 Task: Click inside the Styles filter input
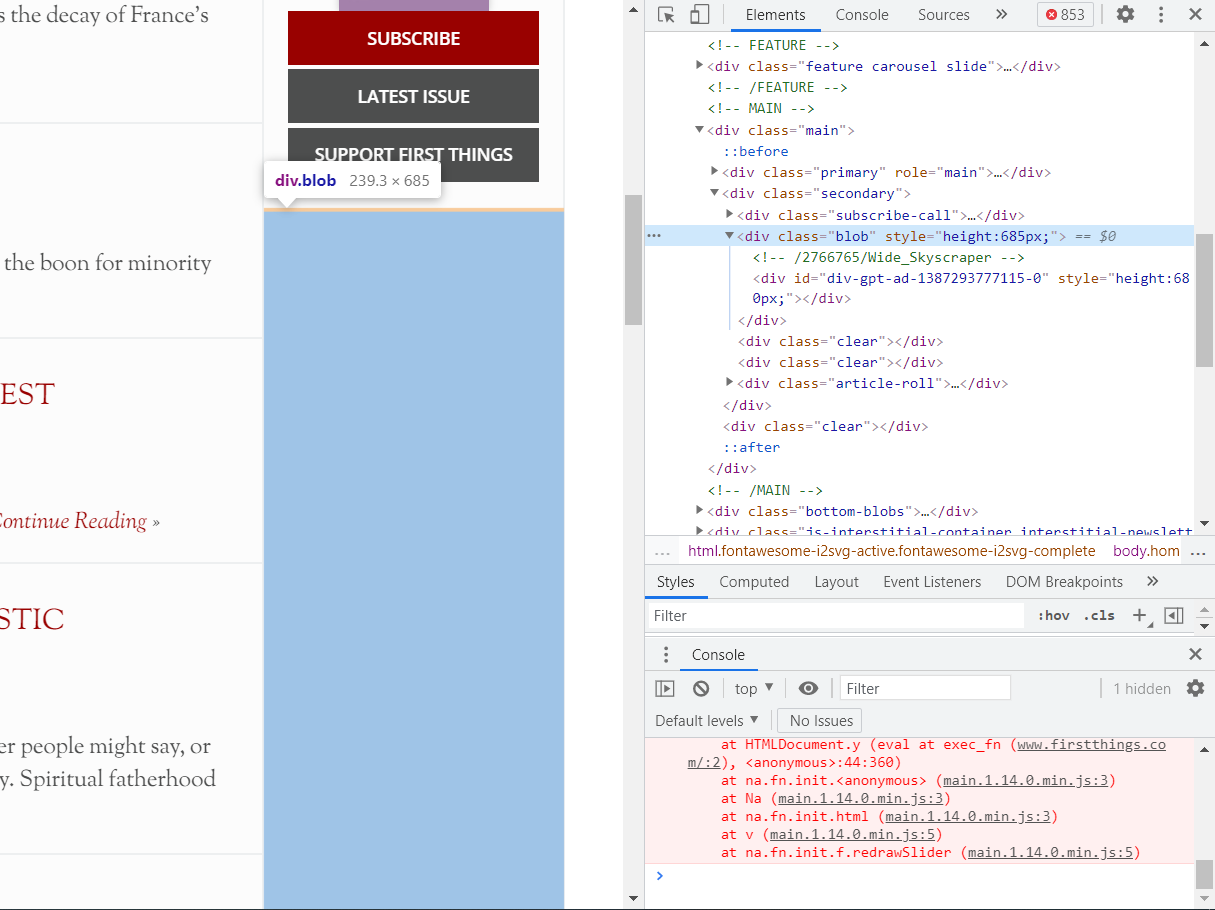tap(835, 615)
